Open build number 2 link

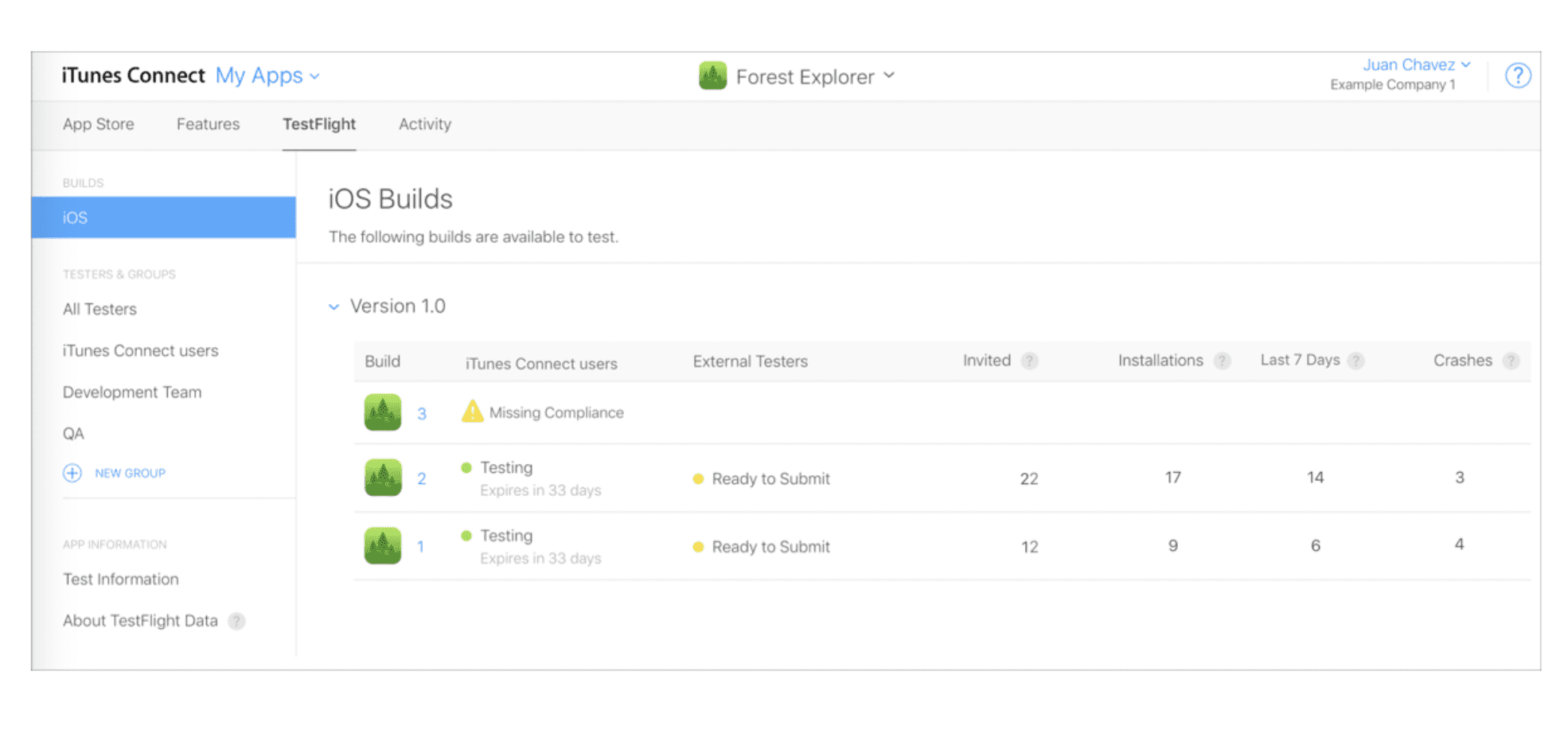coord(422,478)
